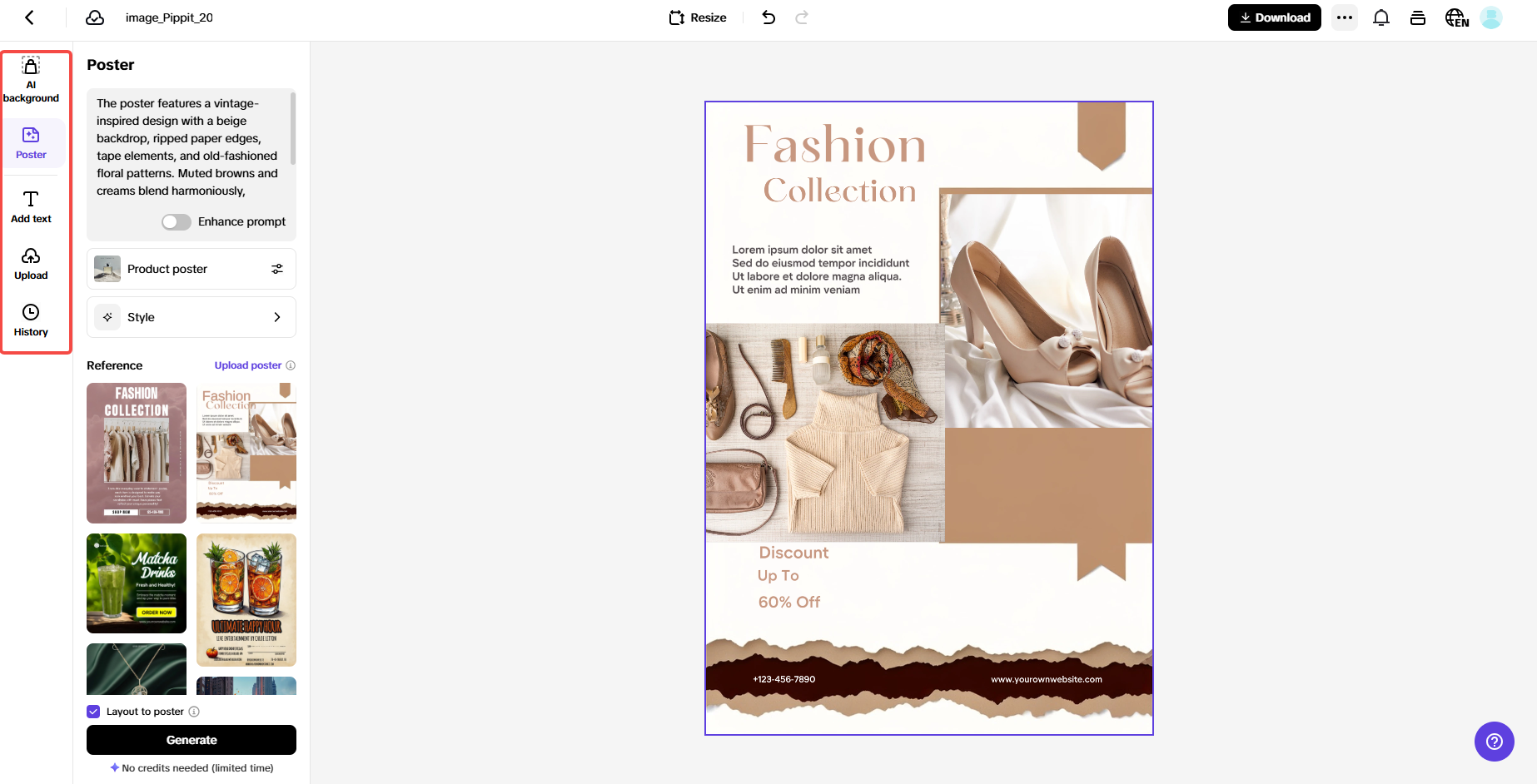Select the Add text tool

coord(31,207)
